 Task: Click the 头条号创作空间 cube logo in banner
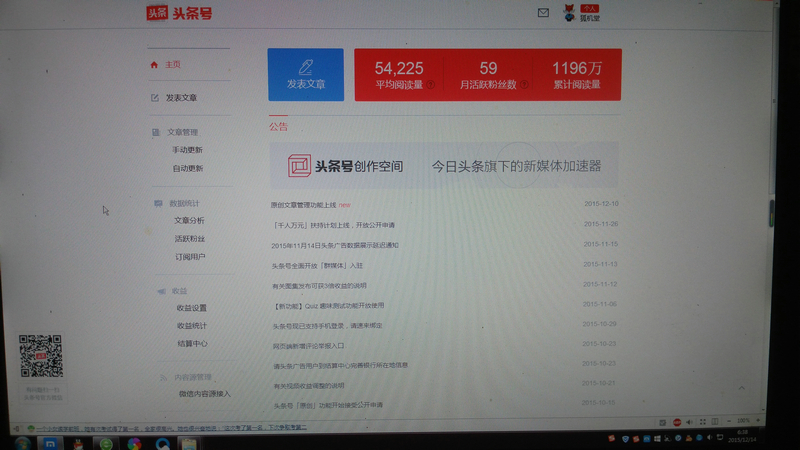point(299,166)
